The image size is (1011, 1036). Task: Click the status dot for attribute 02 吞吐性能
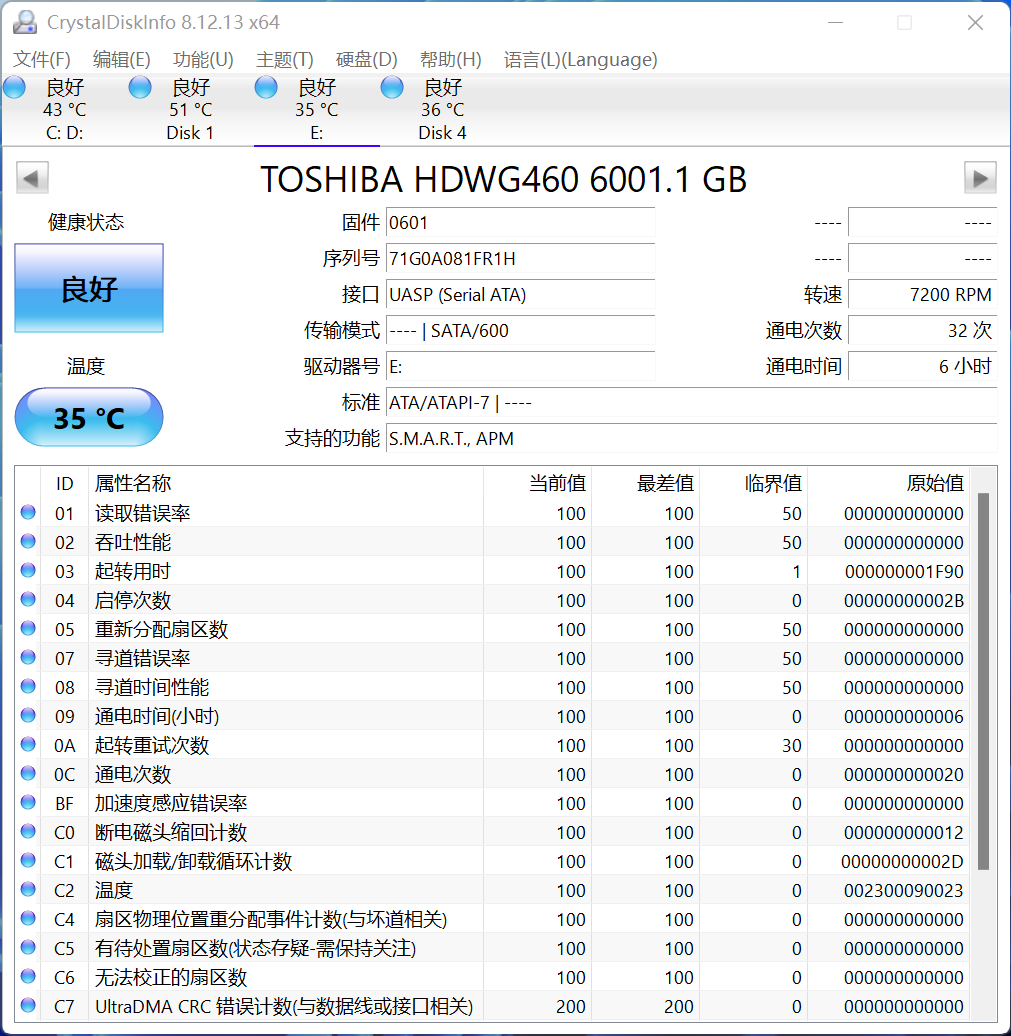pyautogui.click(x=28, y=541)
